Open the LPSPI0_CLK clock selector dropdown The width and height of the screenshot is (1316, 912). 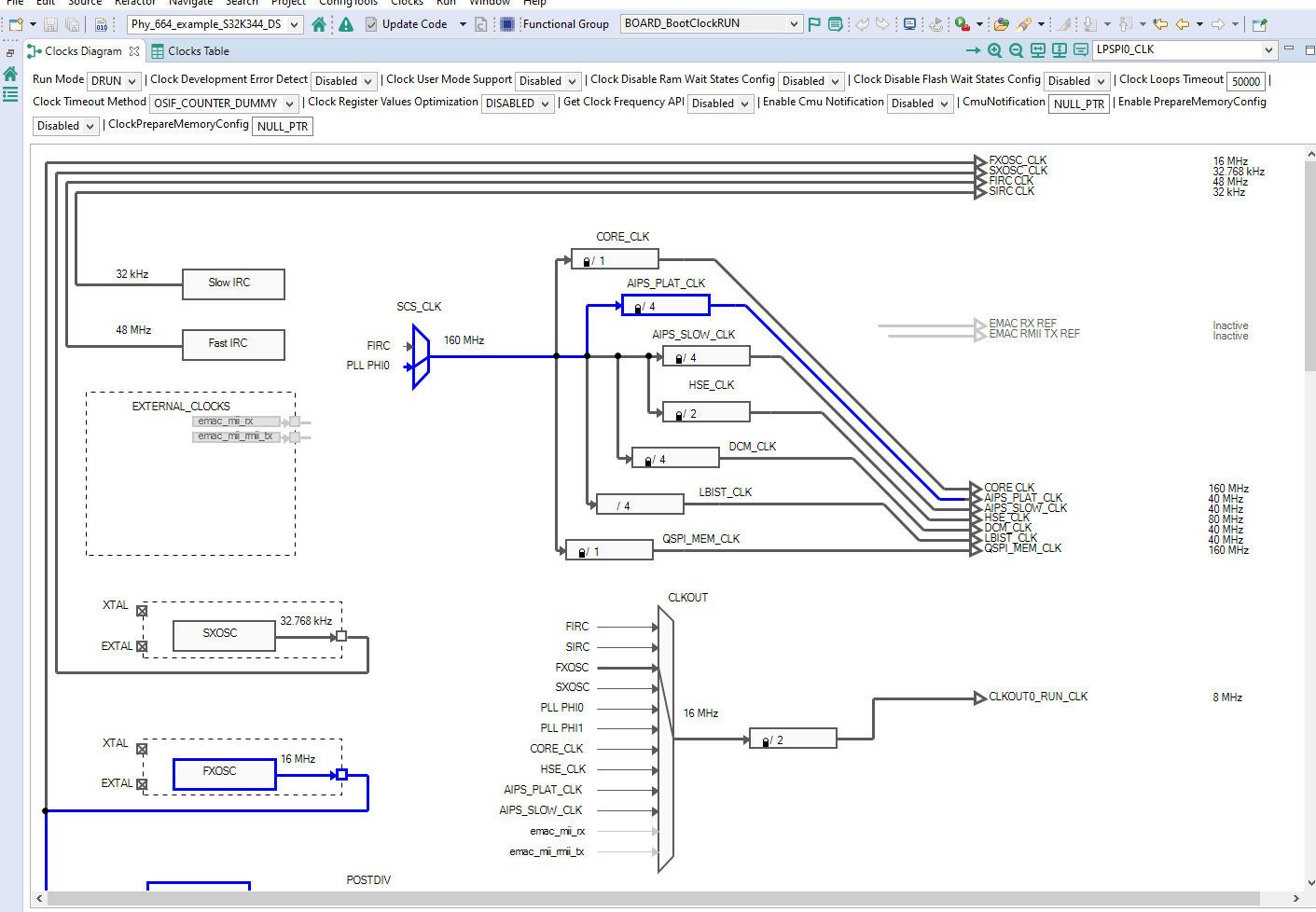coord(1269,50)
